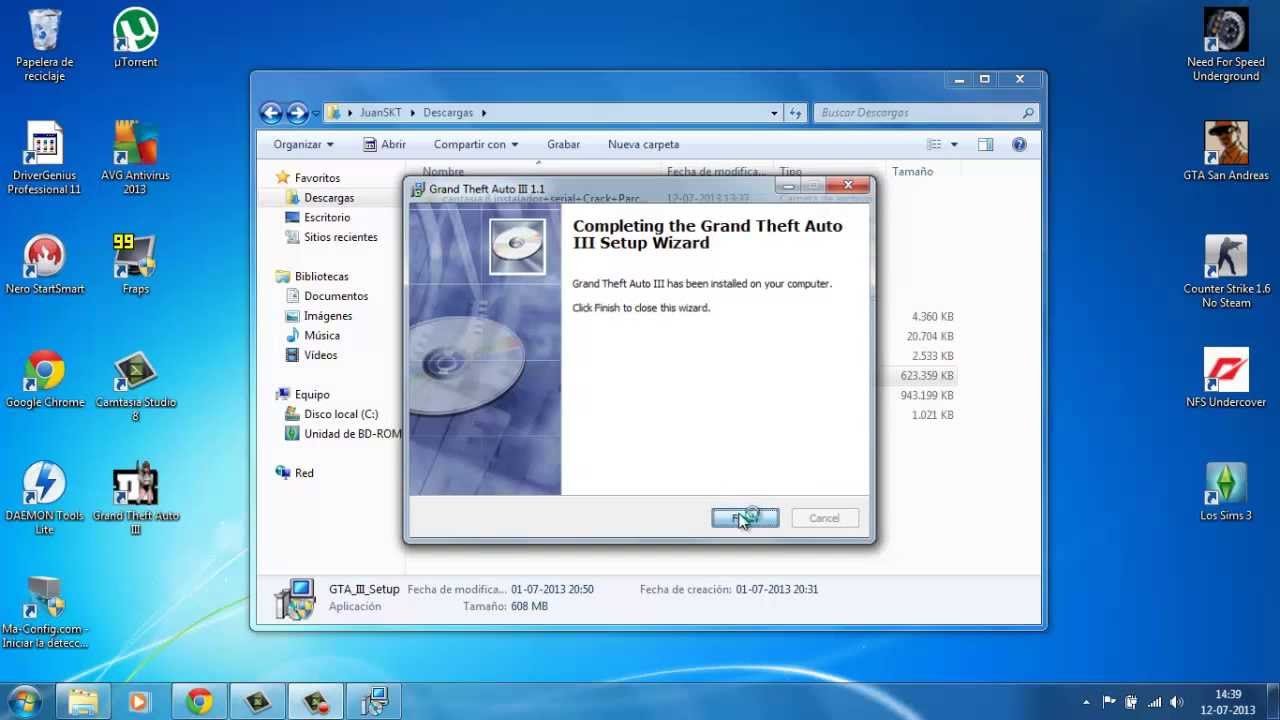Screen dimensions: 1280x720
Task: Open recent pages dropdown beside nav arrows
Action: coord(315,113)
